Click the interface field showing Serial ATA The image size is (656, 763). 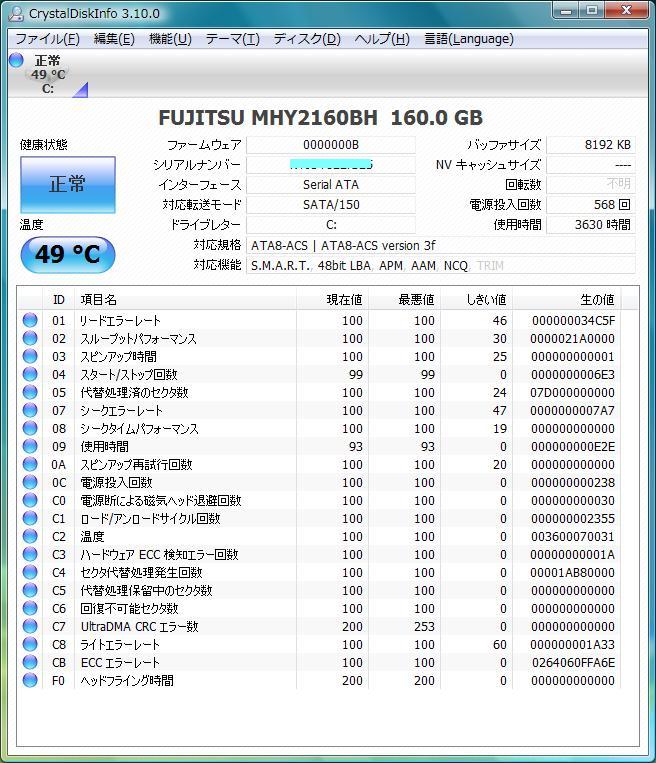click(x=331, y=185)
